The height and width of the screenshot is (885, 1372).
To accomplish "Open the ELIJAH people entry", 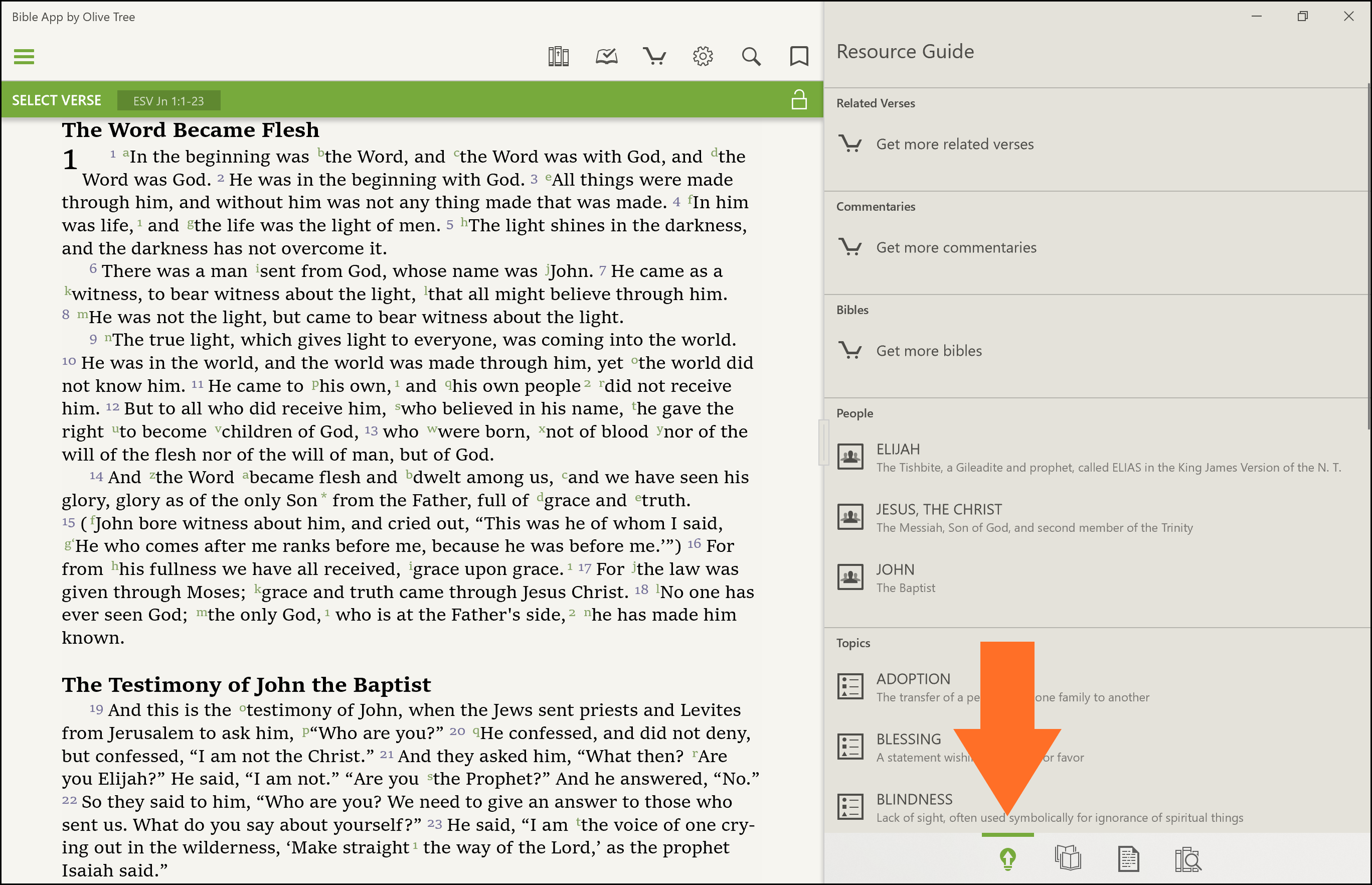I will [x=1096, y=458].
